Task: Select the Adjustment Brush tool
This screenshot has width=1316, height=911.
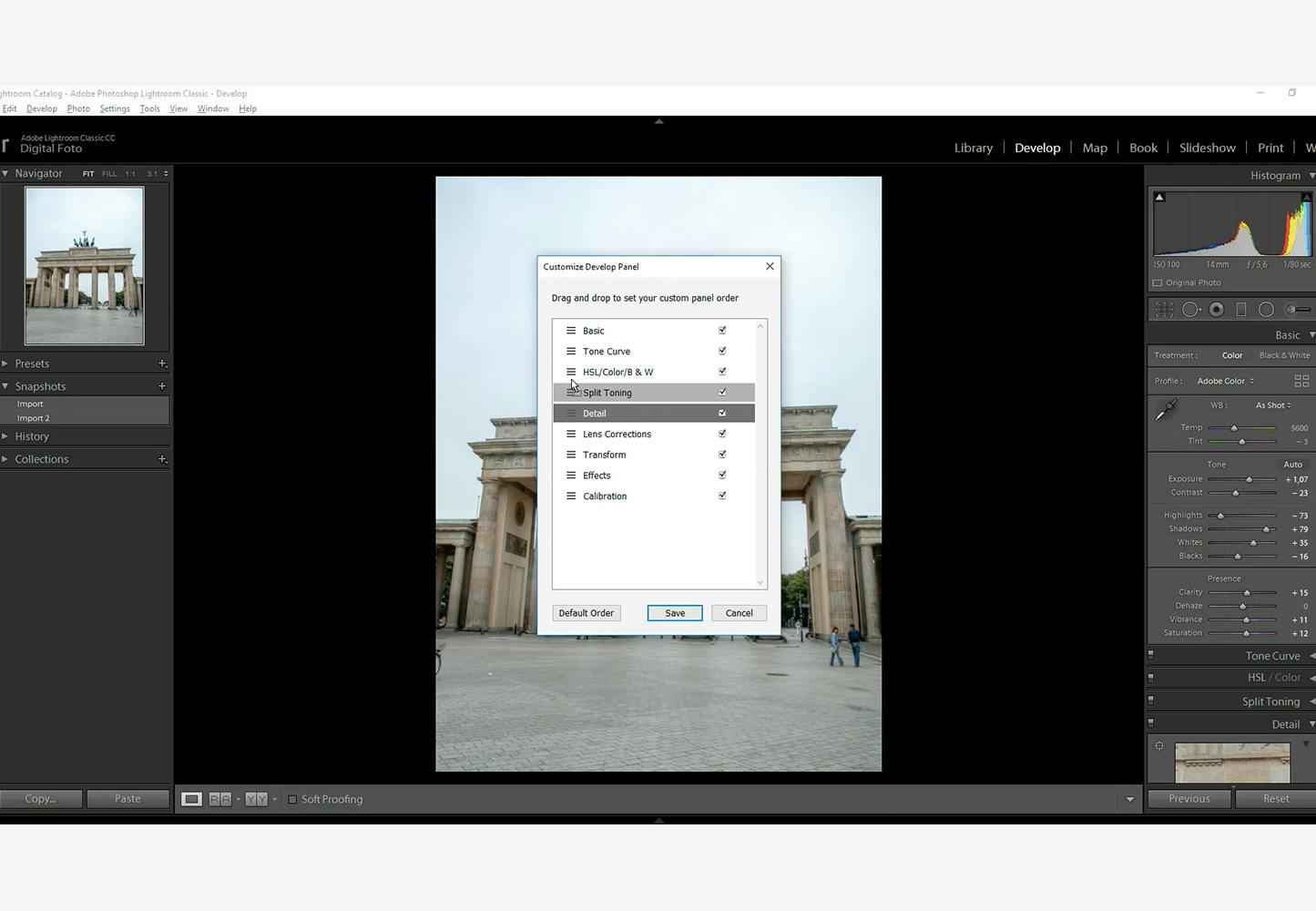Action: 1296,310
